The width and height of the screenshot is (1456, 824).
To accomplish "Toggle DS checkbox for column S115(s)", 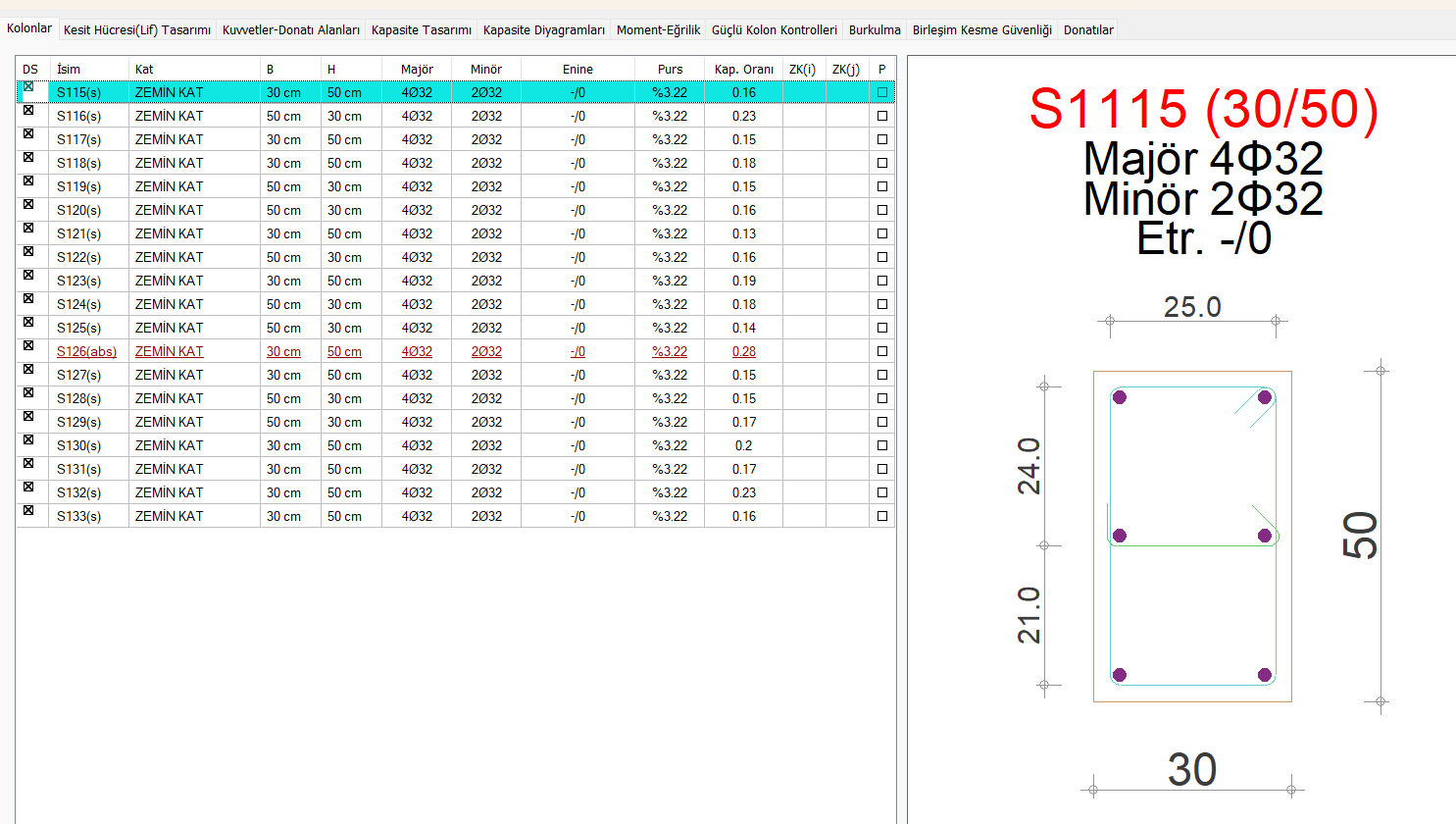I will click(28, 87).
